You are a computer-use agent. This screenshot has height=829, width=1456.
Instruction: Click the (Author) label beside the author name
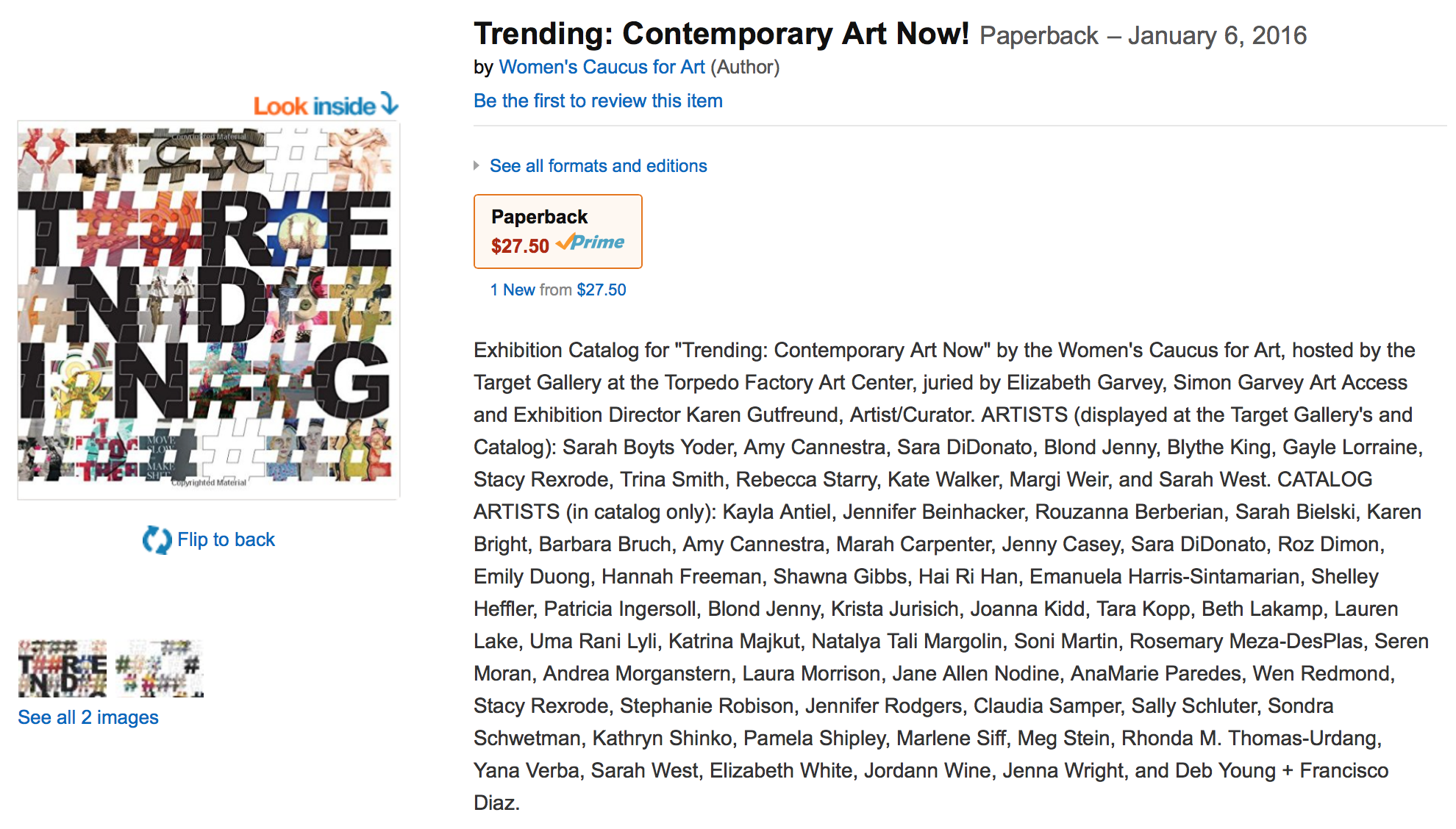[x=745, y=67]
